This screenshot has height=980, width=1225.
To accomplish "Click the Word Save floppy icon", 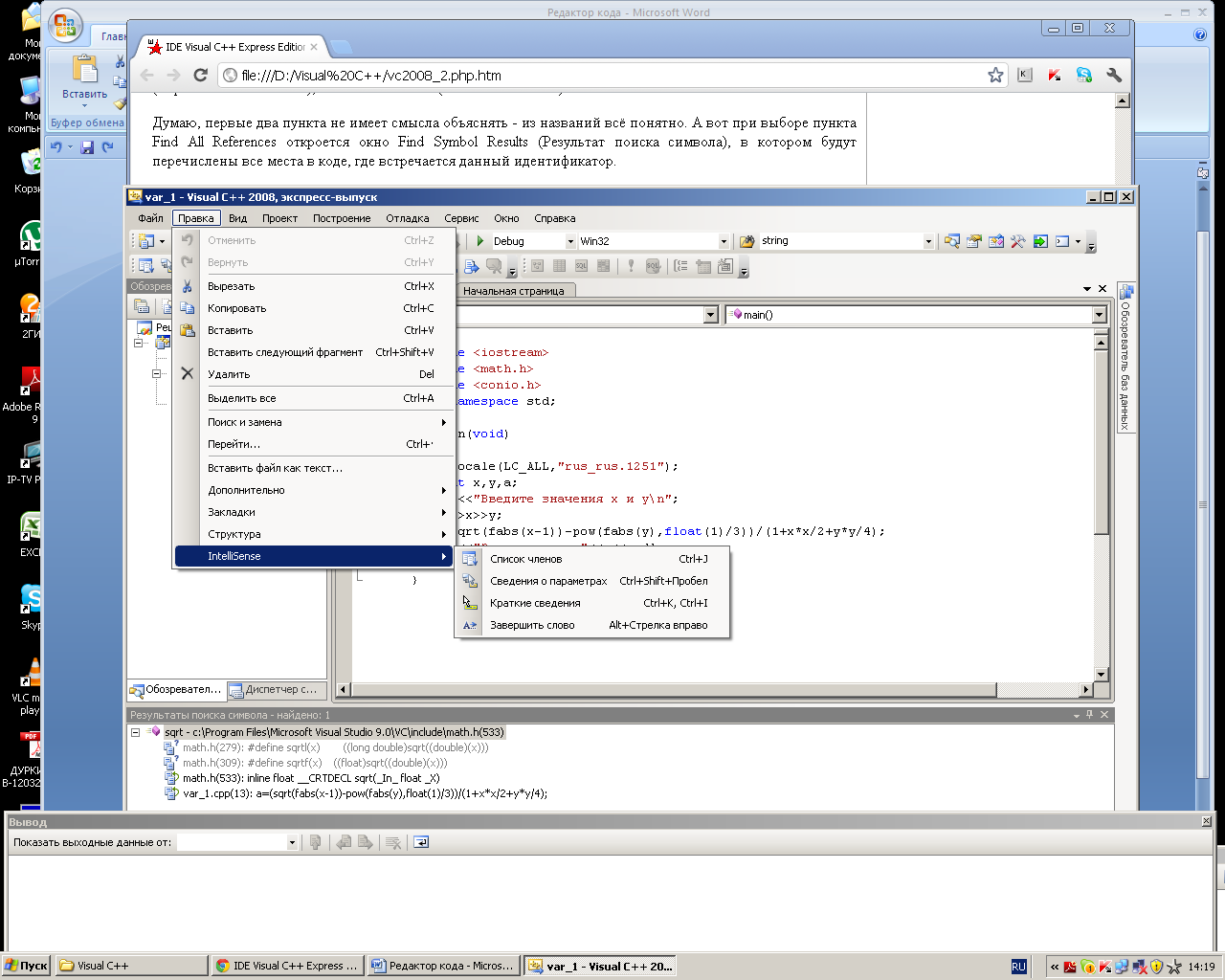I will (87, 146).
